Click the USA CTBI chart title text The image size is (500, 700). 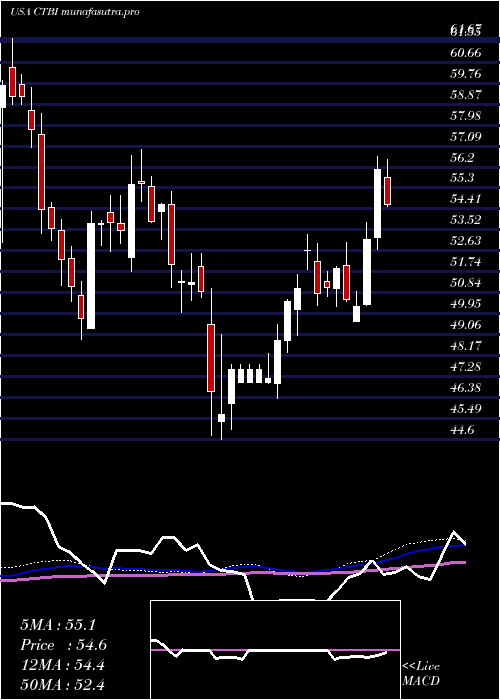pos(75,12)
